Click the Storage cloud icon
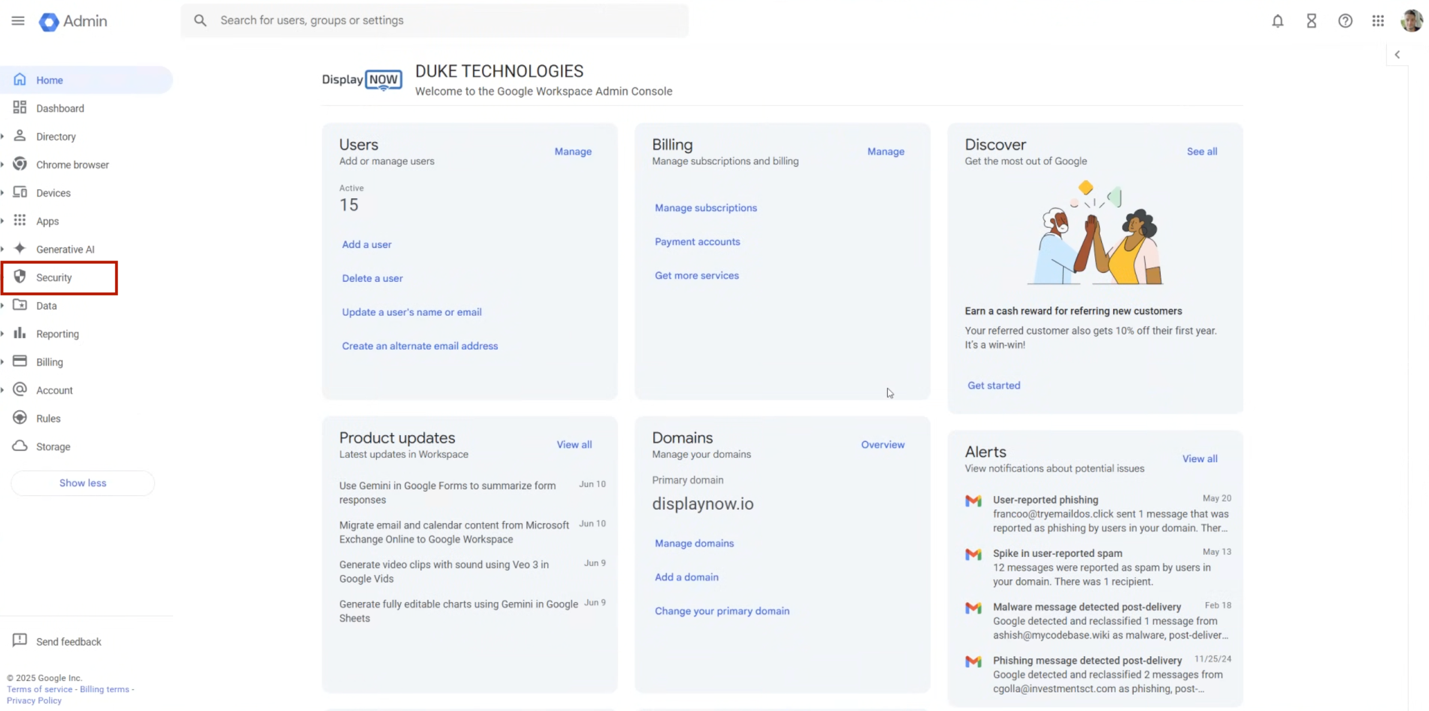The height and width of the screenshot is (711, 1429). point(19,446)
